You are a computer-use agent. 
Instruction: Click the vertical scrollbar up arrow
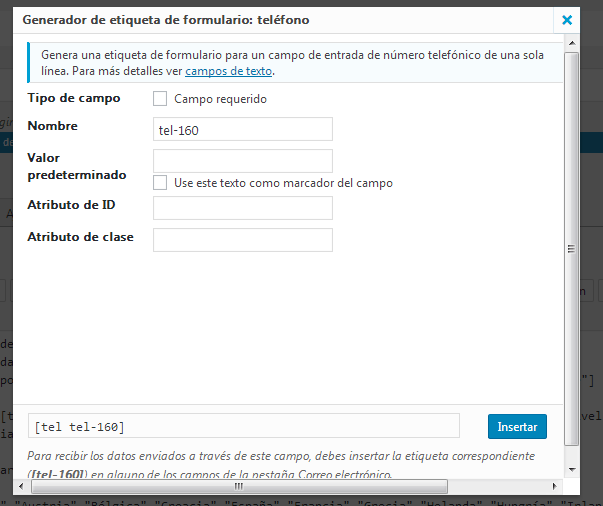572,43
